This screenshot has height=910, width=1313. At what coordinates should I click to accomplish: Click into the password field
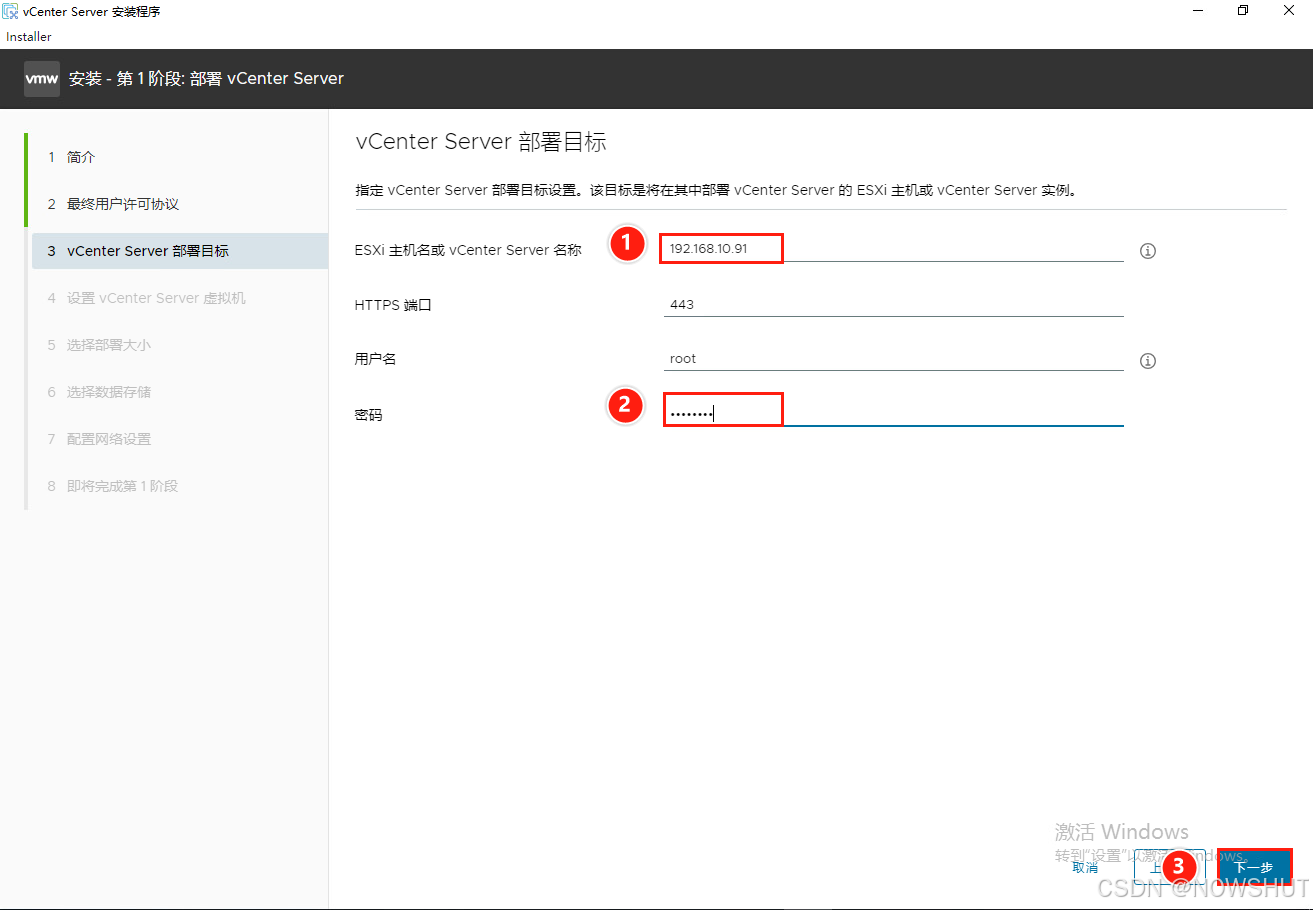[893, 413]
